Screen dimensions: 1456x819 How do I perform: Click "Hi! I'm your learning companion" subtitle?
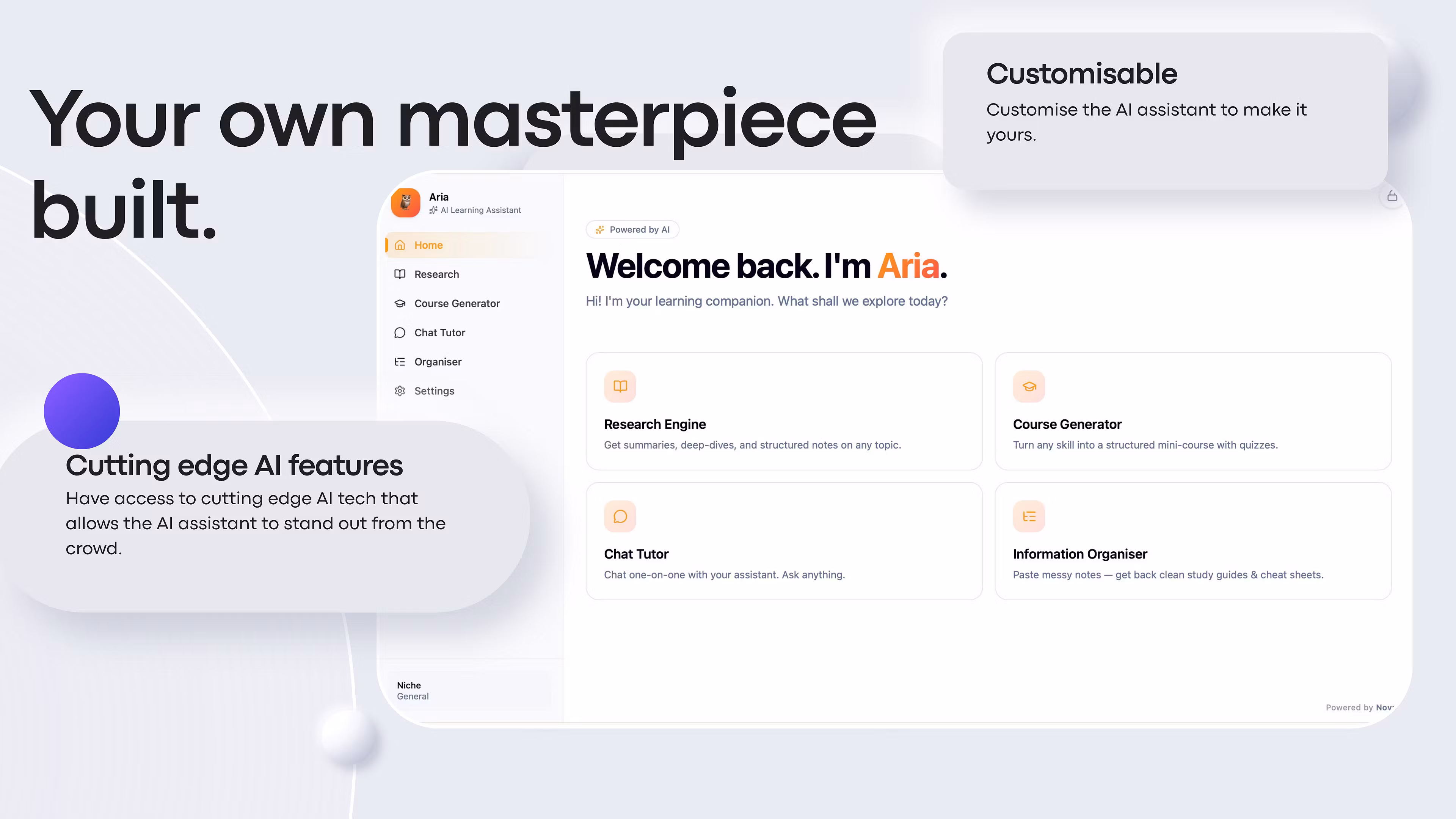(766, 301)
